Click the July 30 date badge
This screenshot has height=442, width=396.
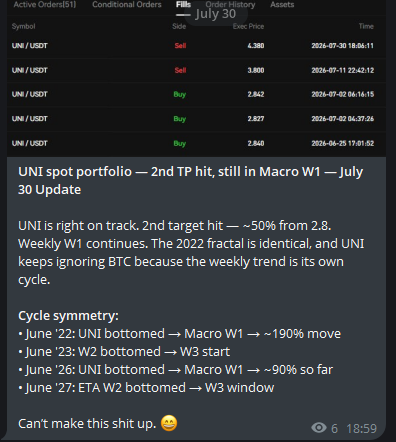tap(216, 14)
